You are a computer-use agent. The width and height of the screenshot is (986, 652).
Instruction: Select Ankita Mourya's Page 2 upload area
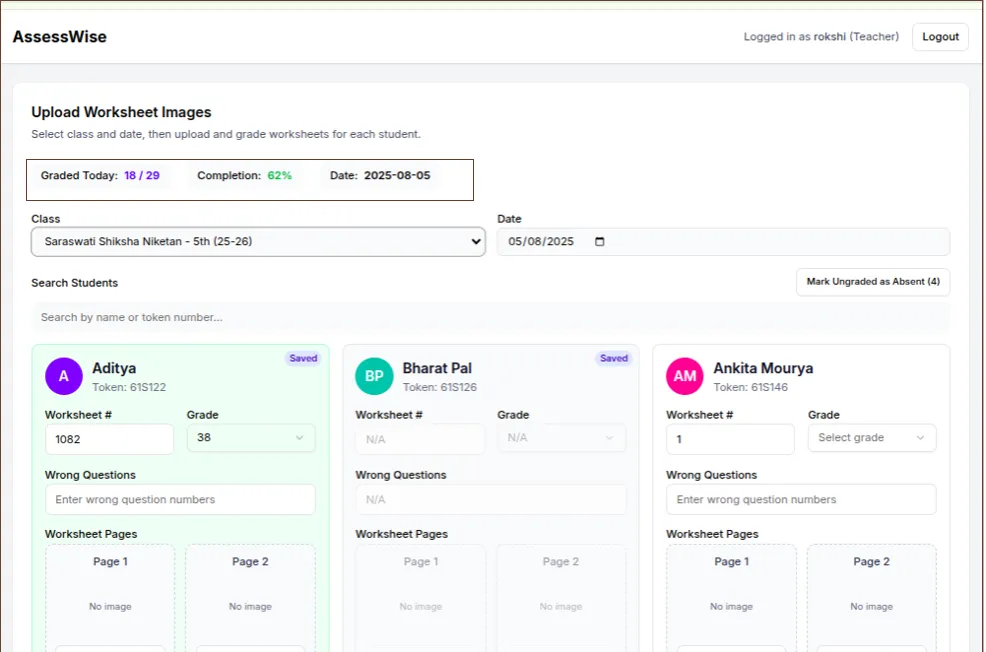click(871, 595)
